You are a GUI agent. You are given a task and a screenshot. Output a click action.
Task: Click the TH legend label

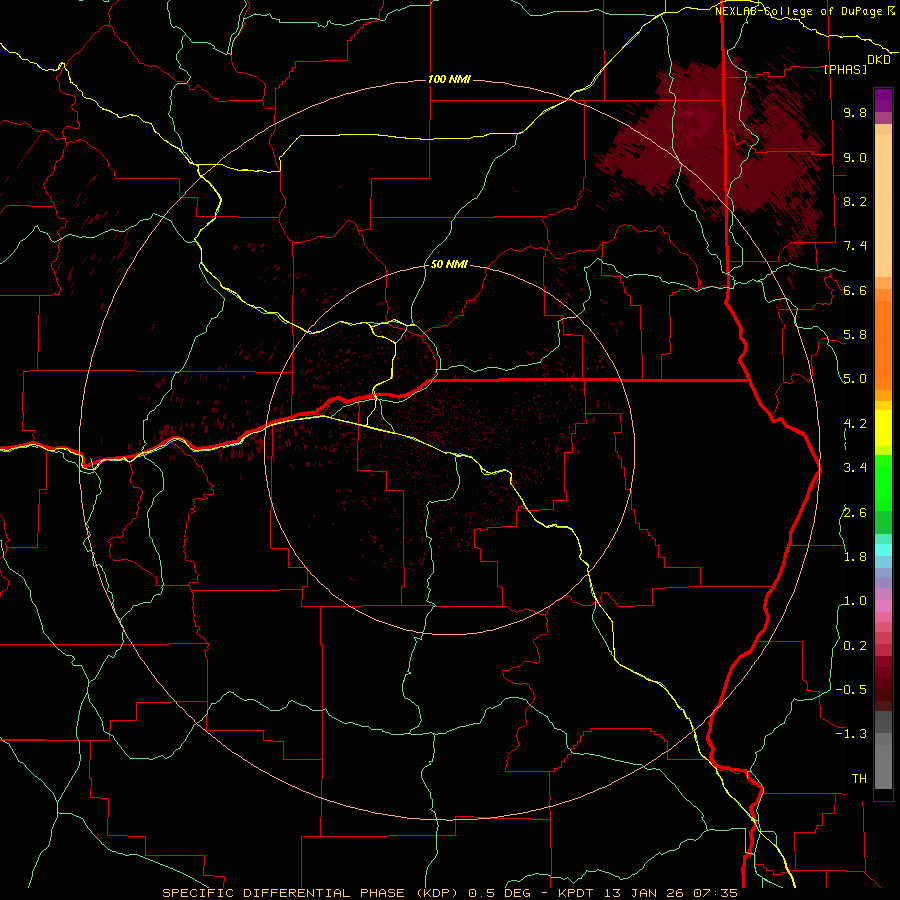coord(859,779)
